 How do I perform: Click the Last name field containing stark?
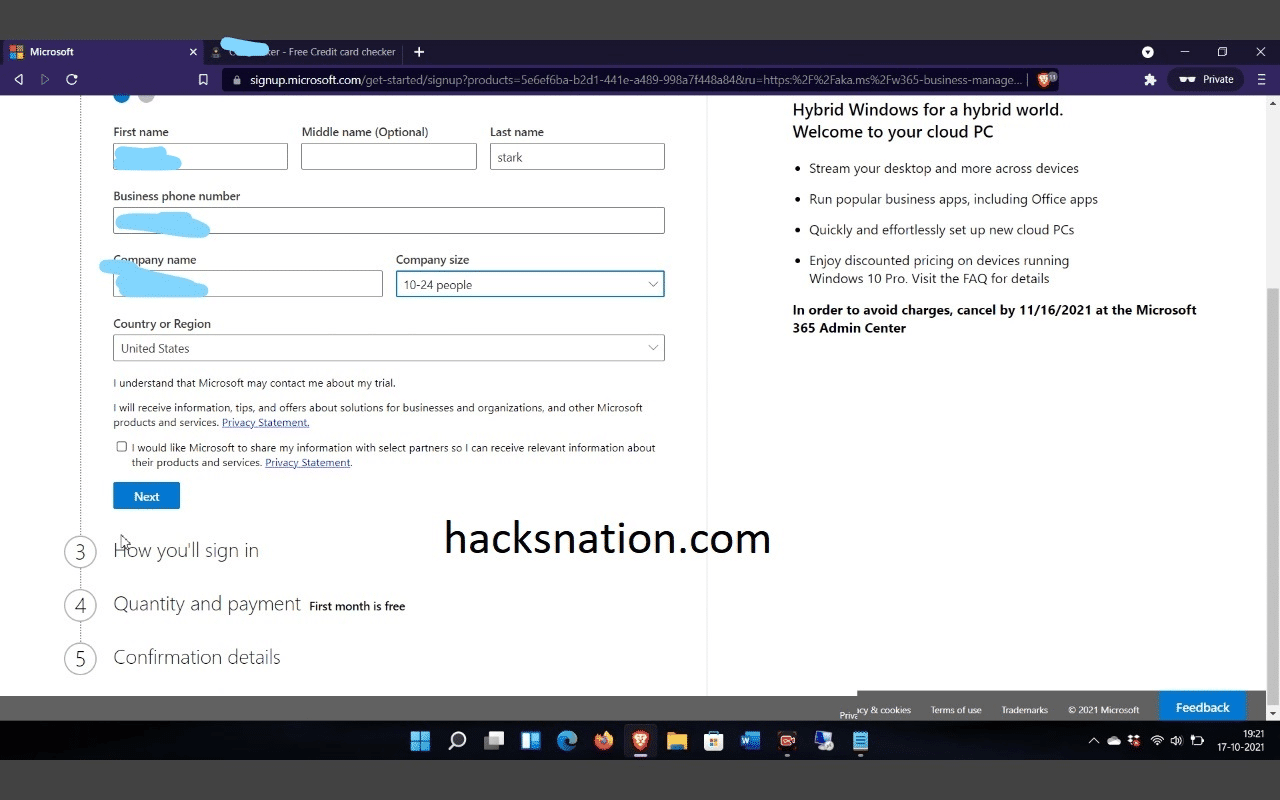577,157
